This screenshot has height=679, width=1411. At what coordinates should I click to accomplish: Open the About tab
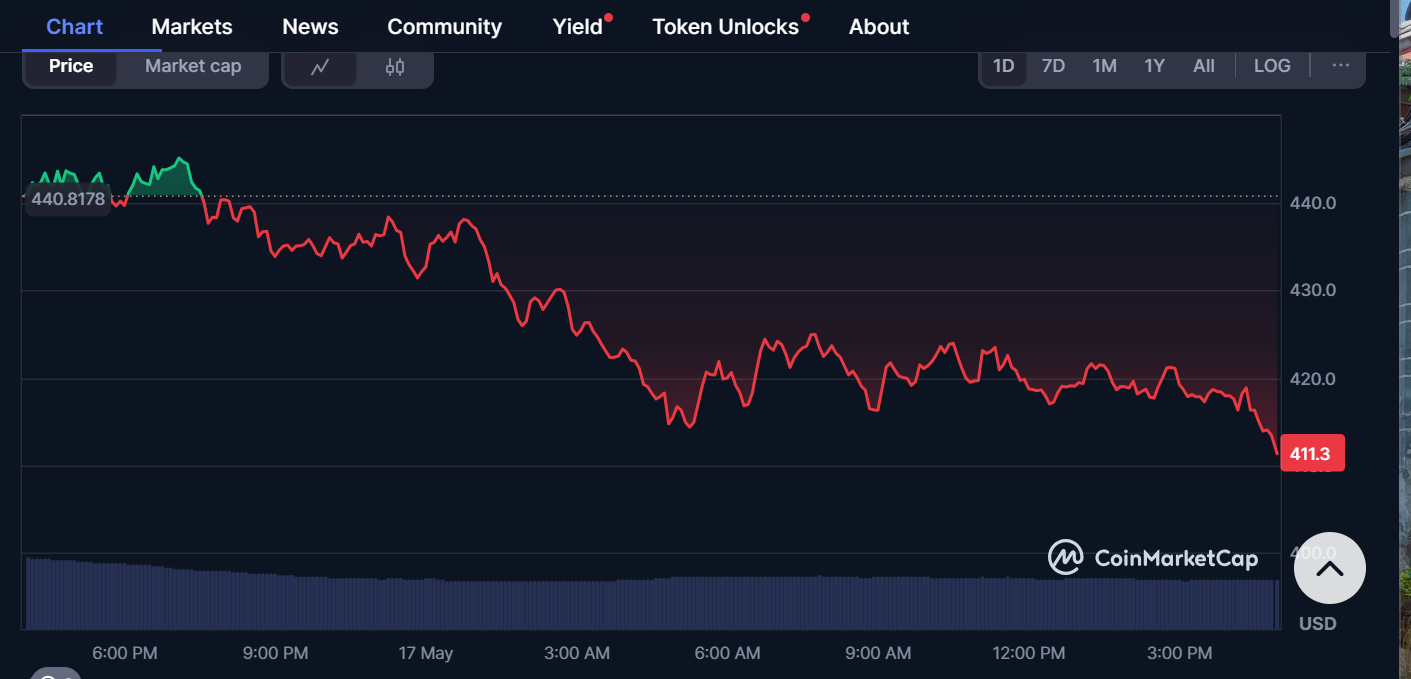(x=879, y=27)
